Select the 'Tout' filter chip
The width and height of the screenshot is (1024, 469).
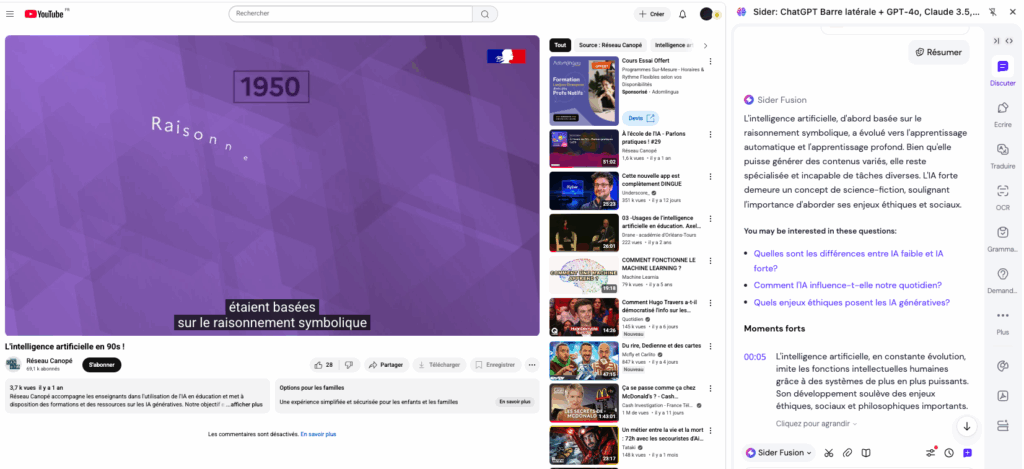[x=560, y=45]
